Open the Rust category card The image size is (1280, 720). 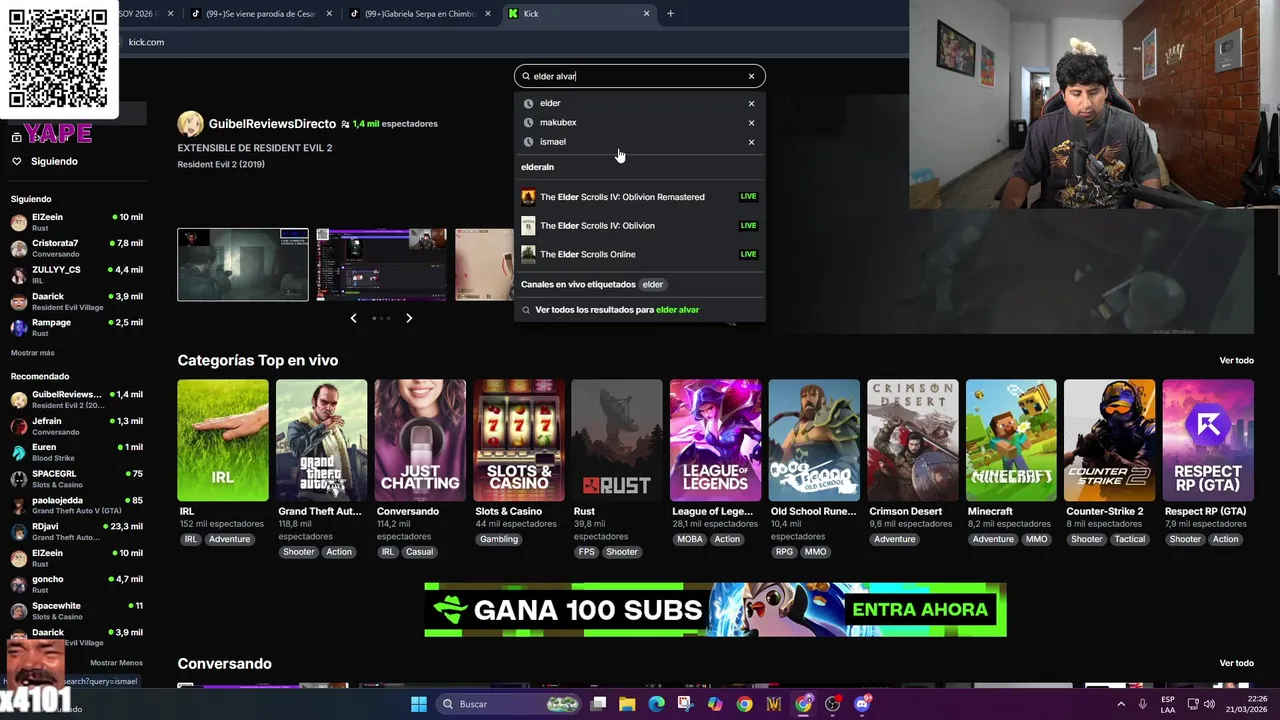pyautogui.click(x=617, y=440)
